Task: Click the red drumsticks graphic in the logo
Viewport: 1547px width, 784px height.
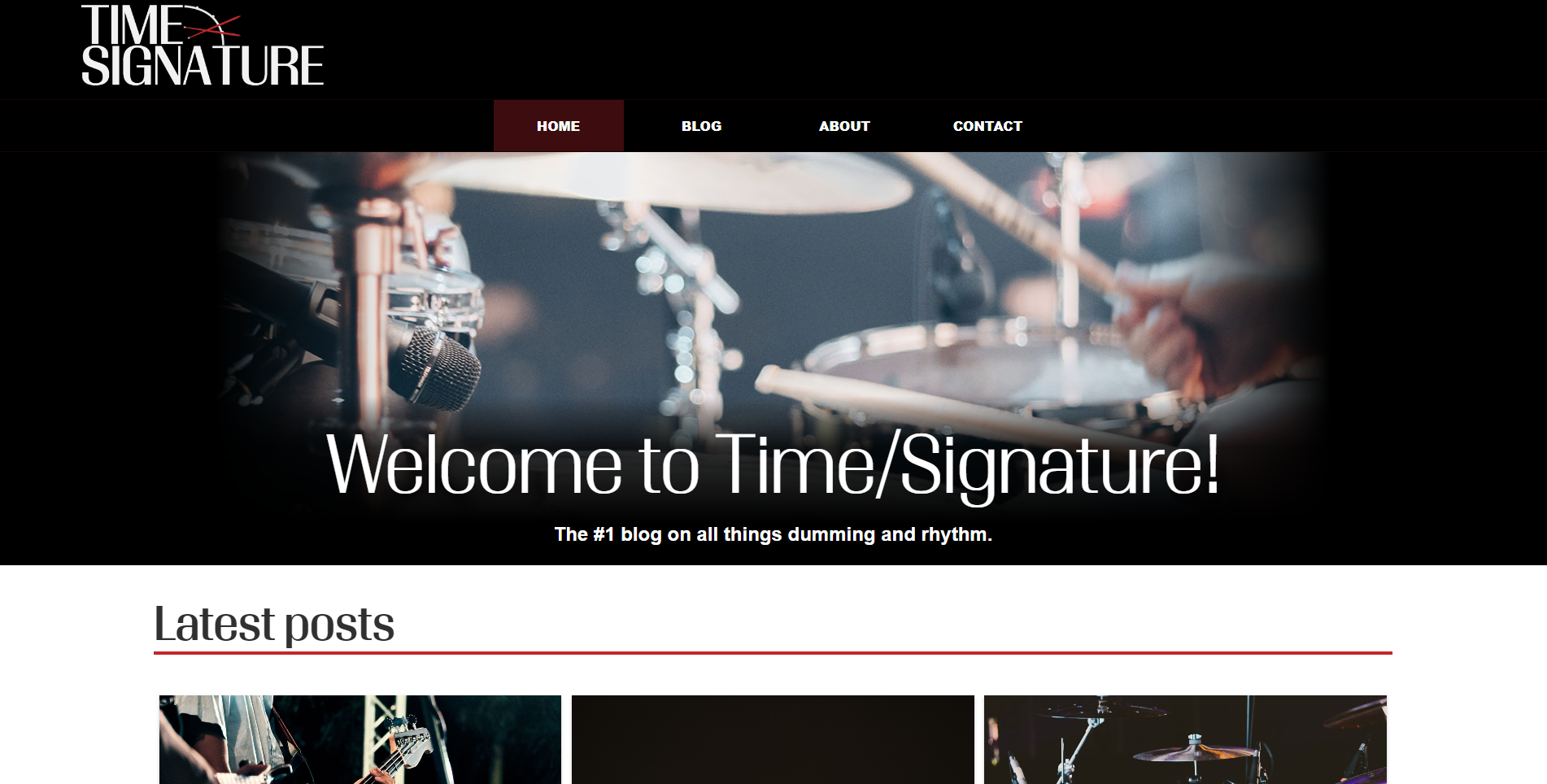Action: click(213, 28)
